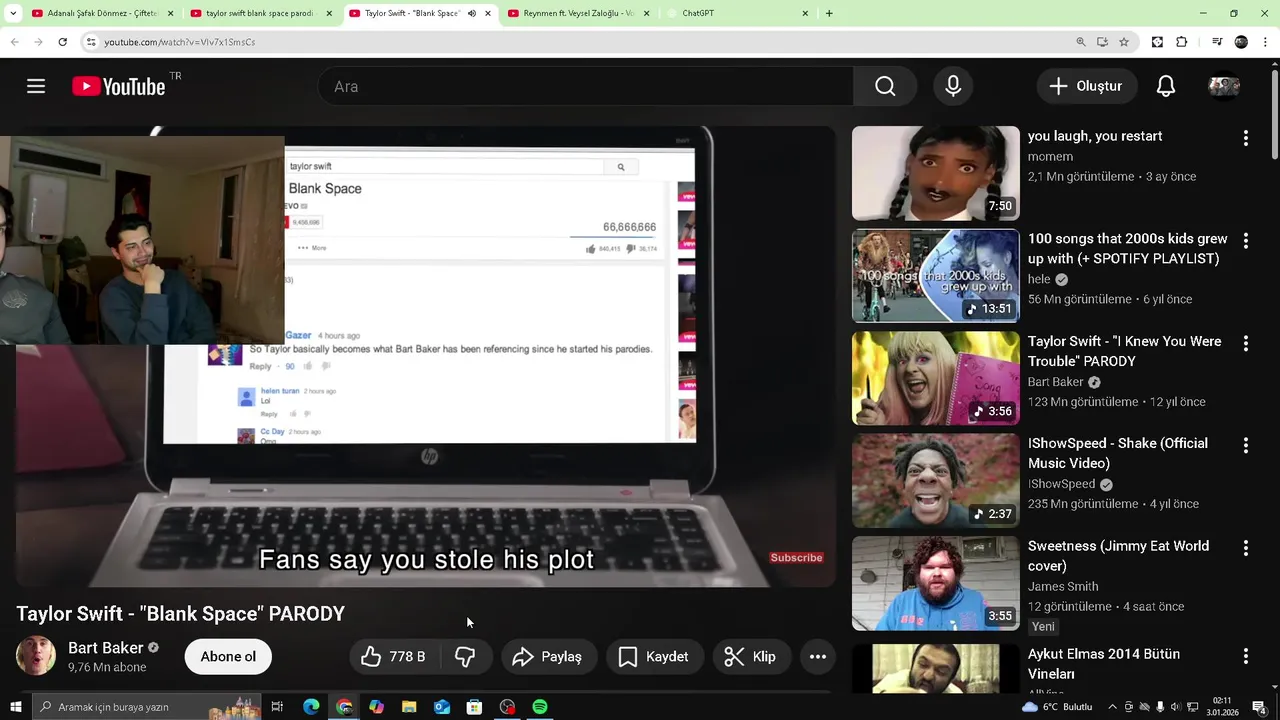
Task: Go back in browser history
Action: (x=14, y=42)
